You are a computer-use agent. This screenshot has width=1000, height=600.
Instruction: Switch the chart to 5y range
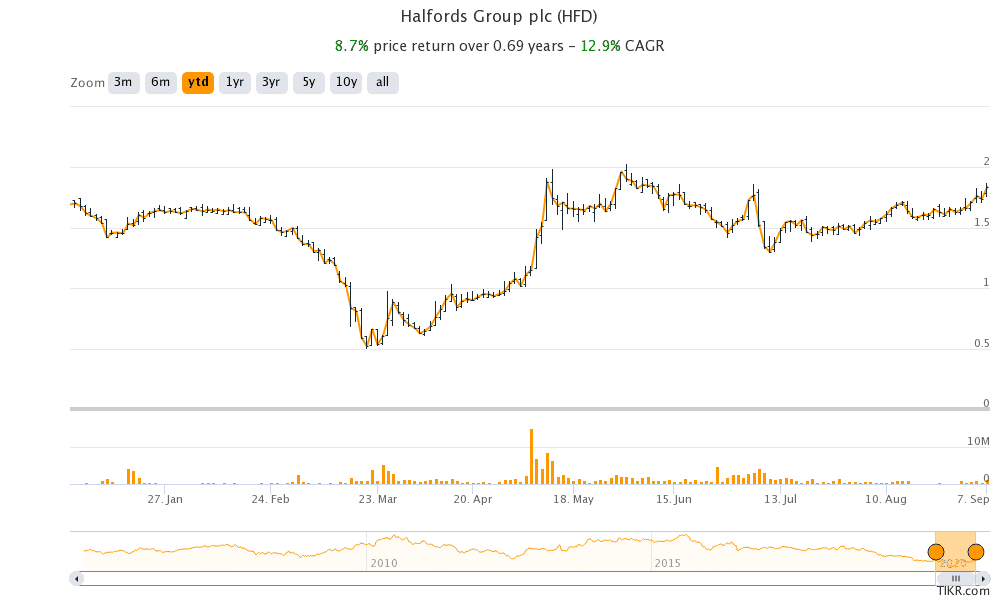[309, 82]
